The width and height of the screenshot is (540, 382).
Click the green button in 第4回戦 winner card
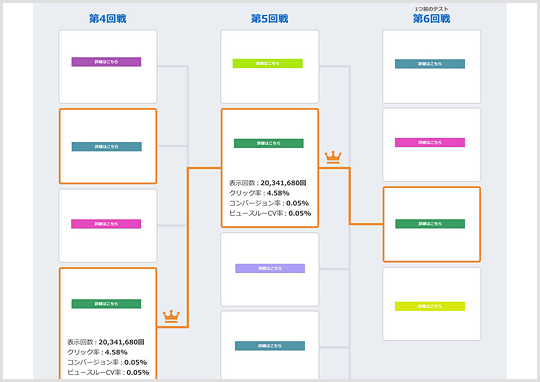(106, 304)
